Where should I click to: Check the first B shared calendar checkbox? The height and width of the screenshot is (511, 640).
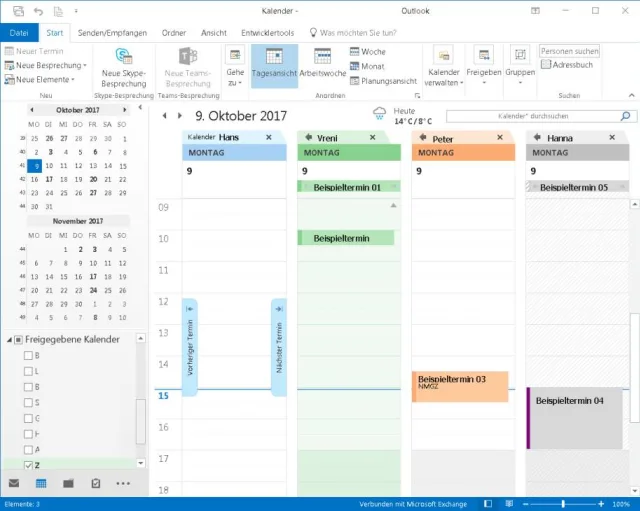28,355
